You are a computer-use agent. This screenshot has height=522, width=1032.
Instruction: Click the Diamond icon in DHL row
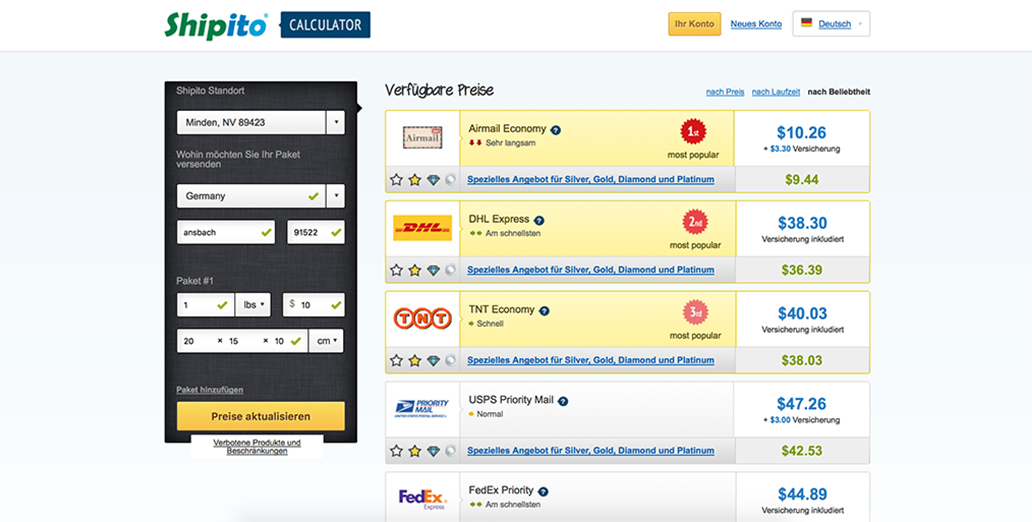(433, 270)
